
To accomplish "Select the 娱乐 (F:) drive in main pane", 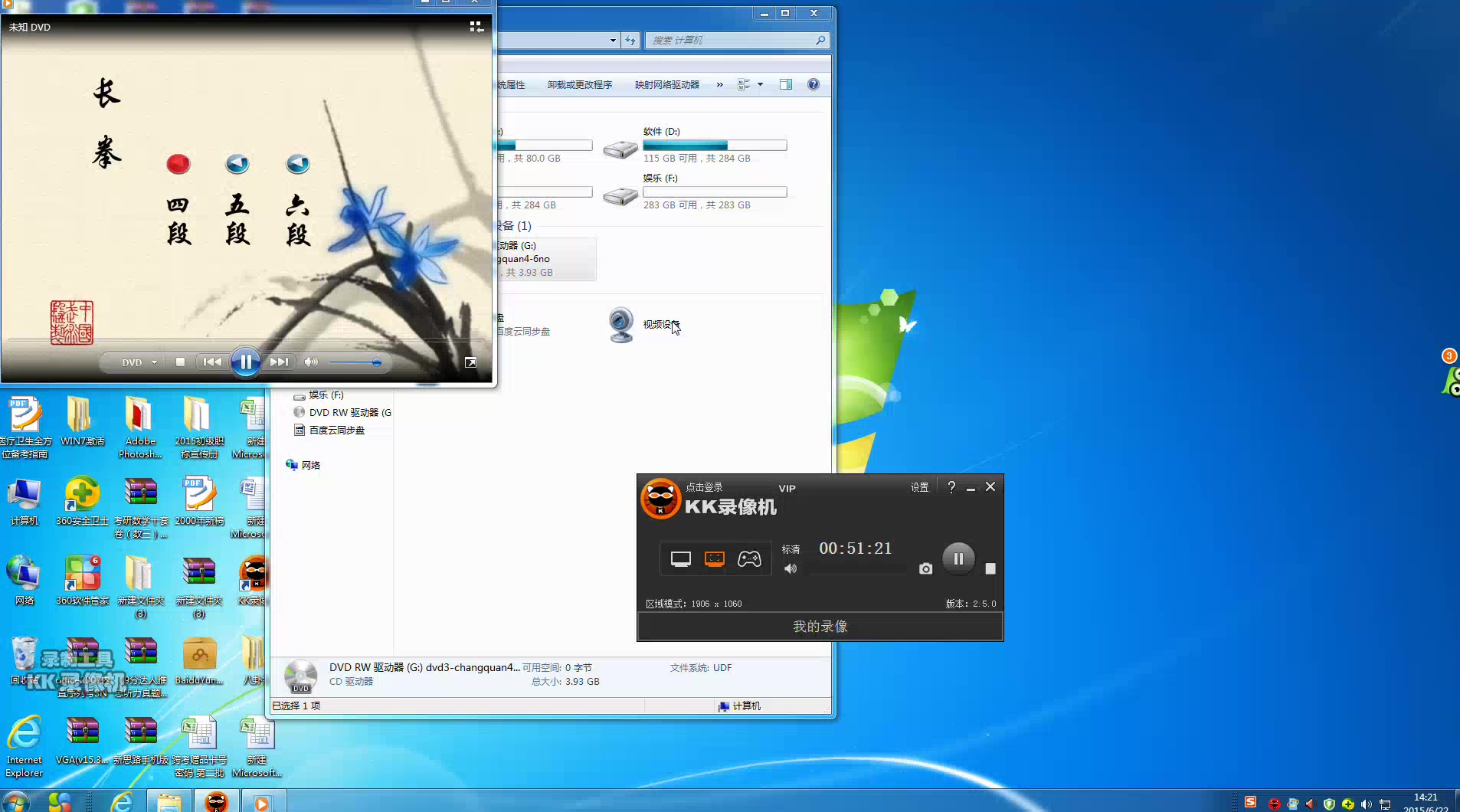I will (x=695, y=192).
